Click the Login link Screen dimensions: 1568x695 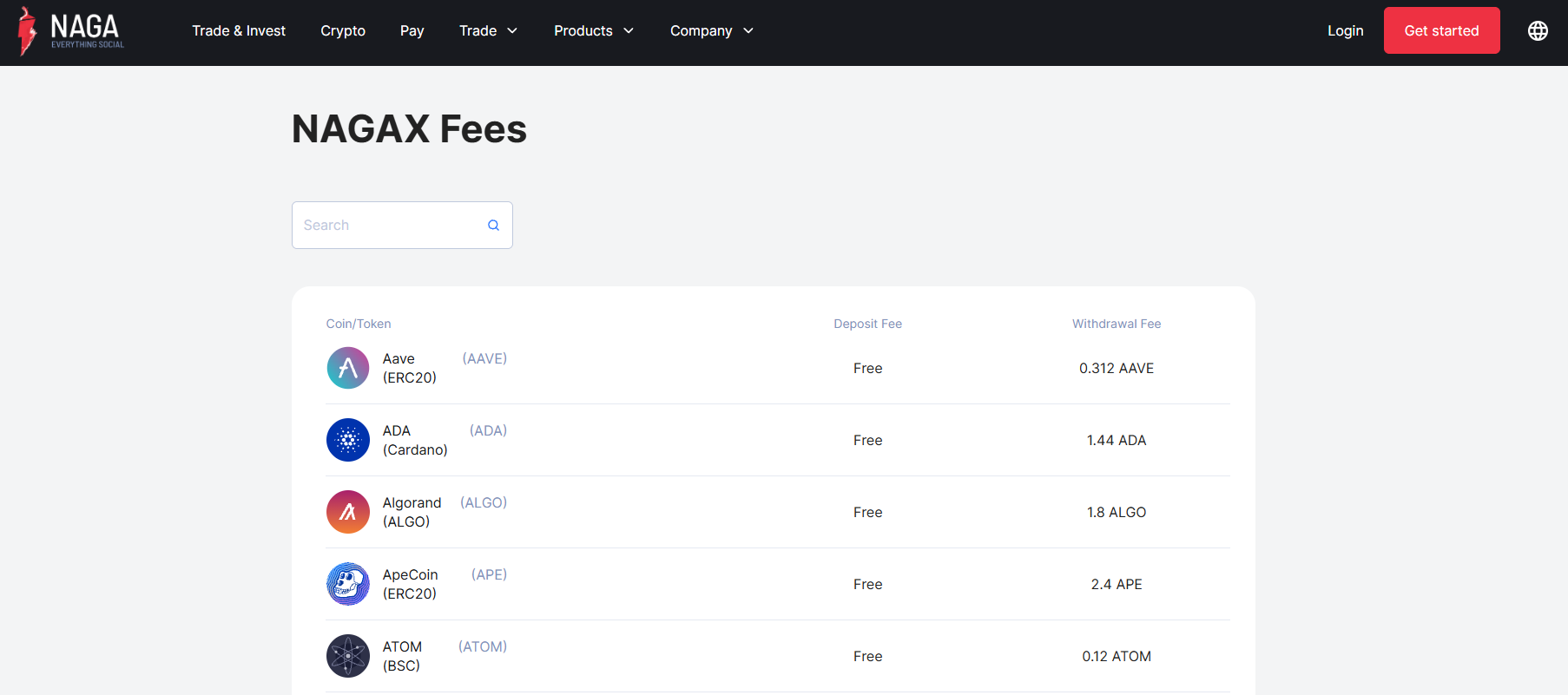pyautogui.click(x=1346, y=31)
